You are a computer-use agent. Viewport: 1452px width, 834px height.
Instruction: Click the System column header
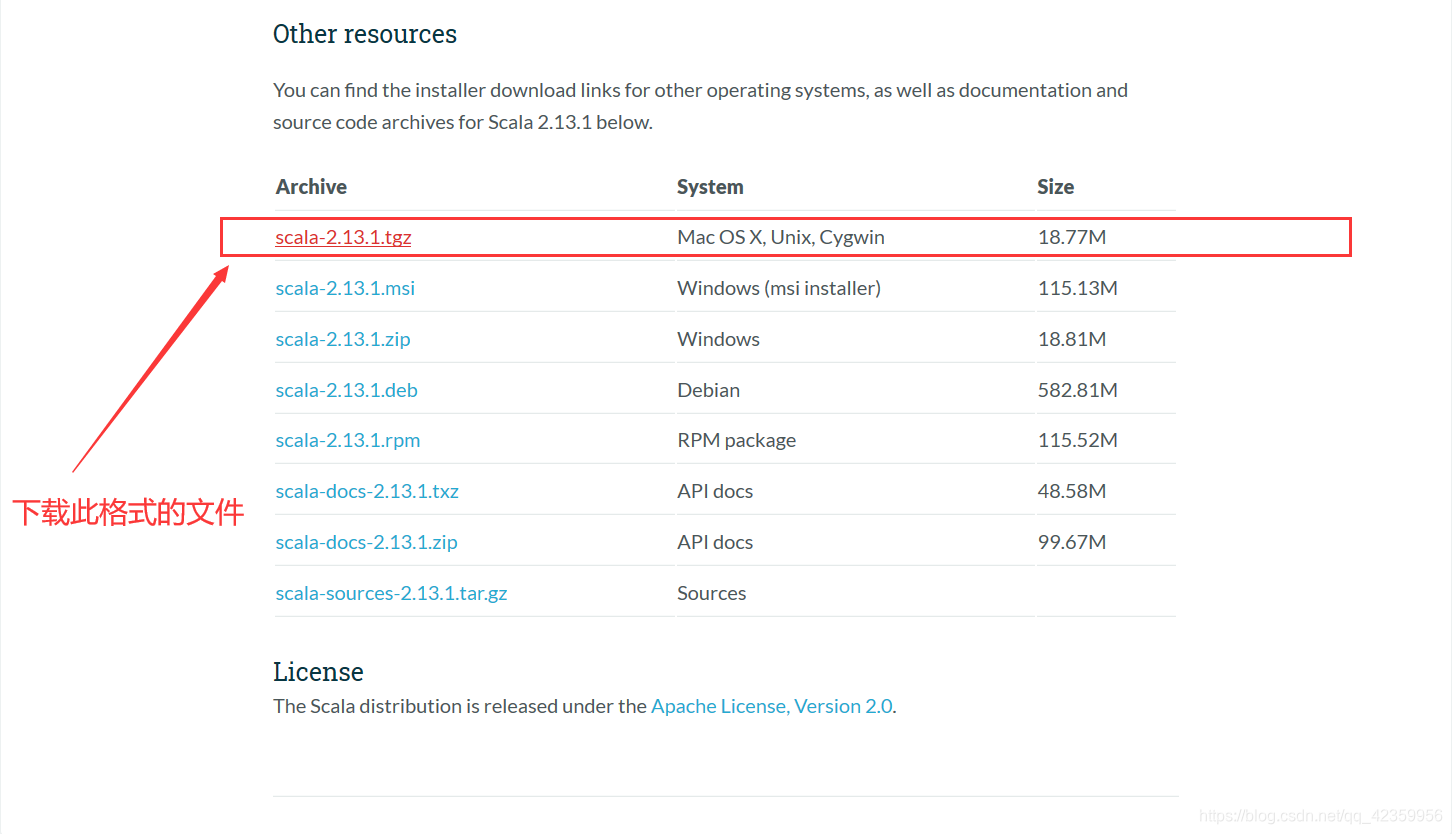(x=710, y=187)
